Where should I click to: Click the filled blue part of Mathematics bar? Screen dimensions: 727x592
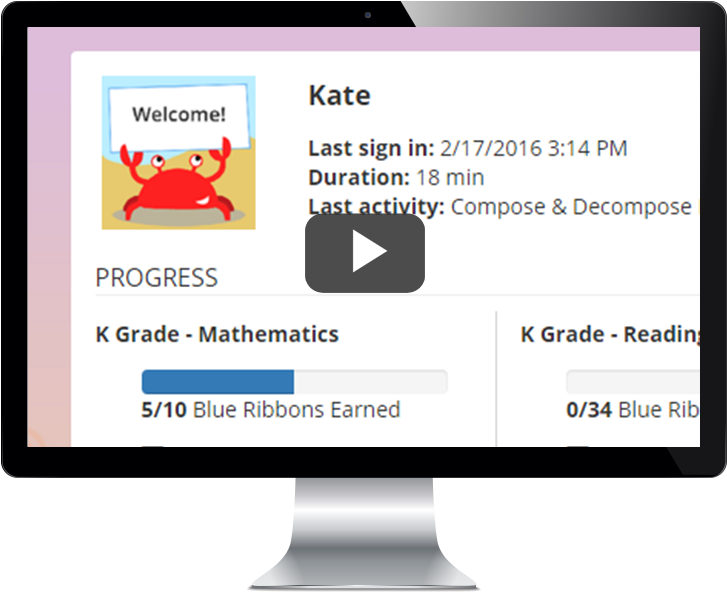[x=218, y=382]
